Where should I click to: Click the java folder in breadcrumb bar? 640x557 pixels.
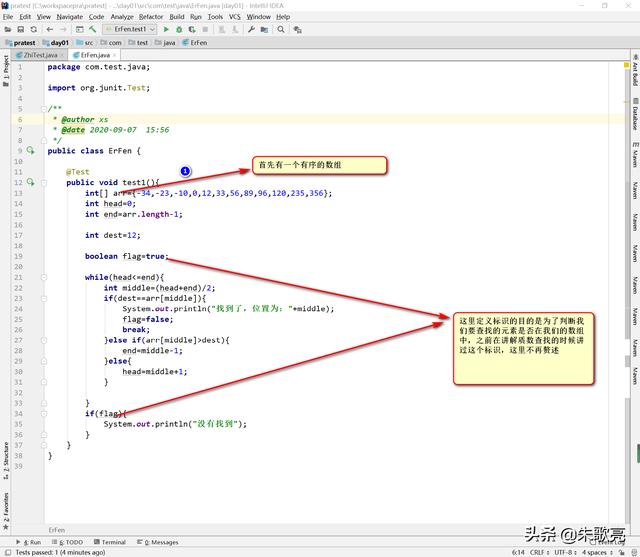click(165, 43)
